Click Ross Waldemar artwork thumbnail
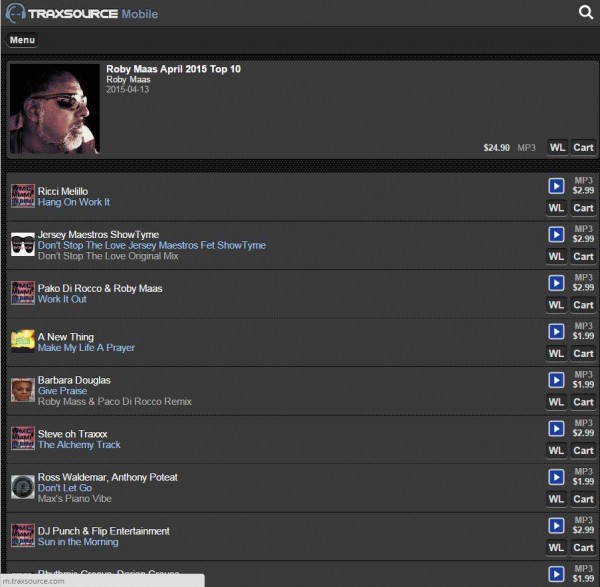Image resolution: width=600 pixels, height=587 pixels. pyautogui.click(x=23, y=487)
